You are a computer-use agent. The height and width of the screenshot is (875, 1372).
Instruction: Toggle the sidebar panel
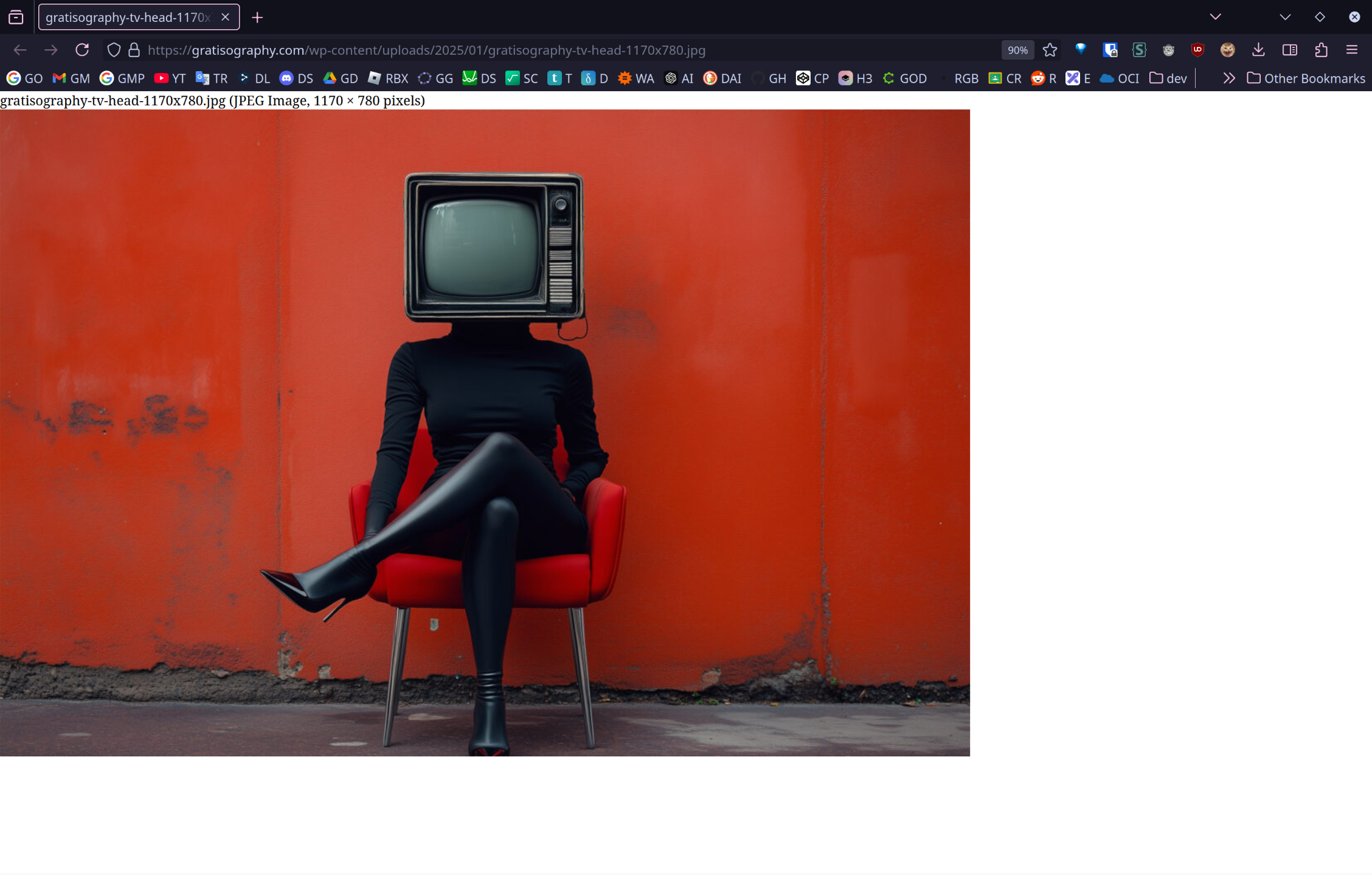1289,50
